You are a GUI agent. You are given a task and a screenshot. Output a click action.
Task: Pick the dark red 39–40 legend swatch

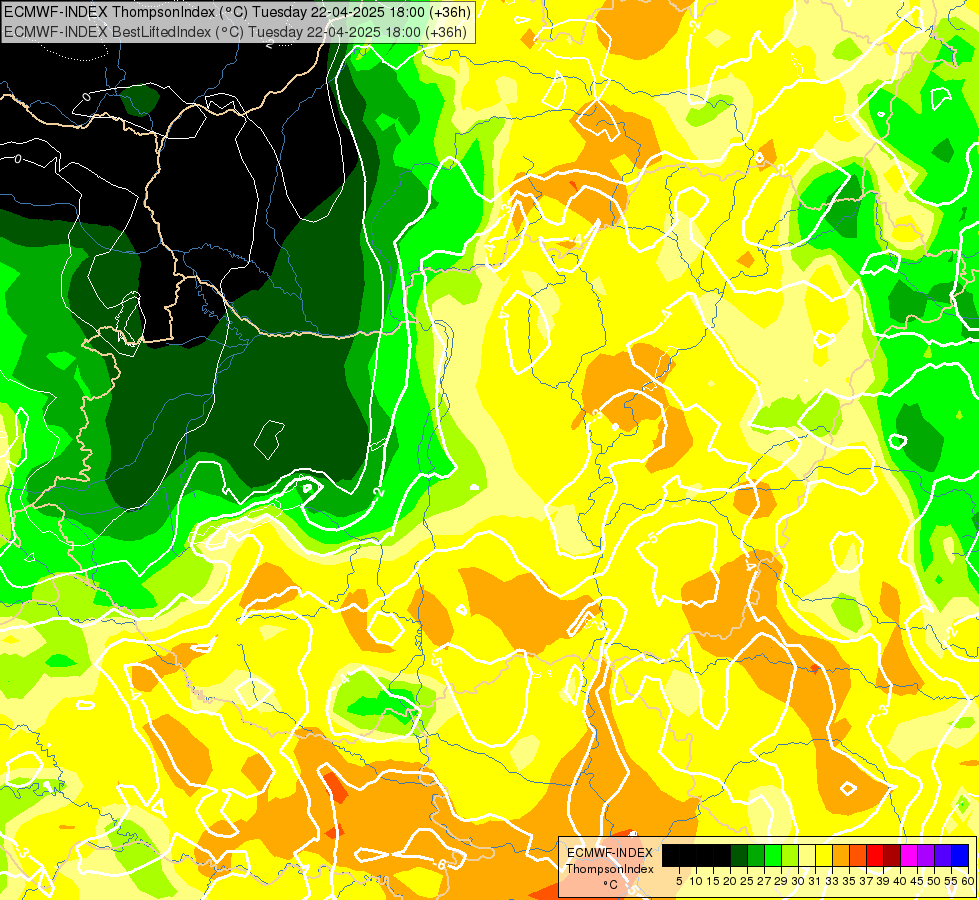click(892, 856)
